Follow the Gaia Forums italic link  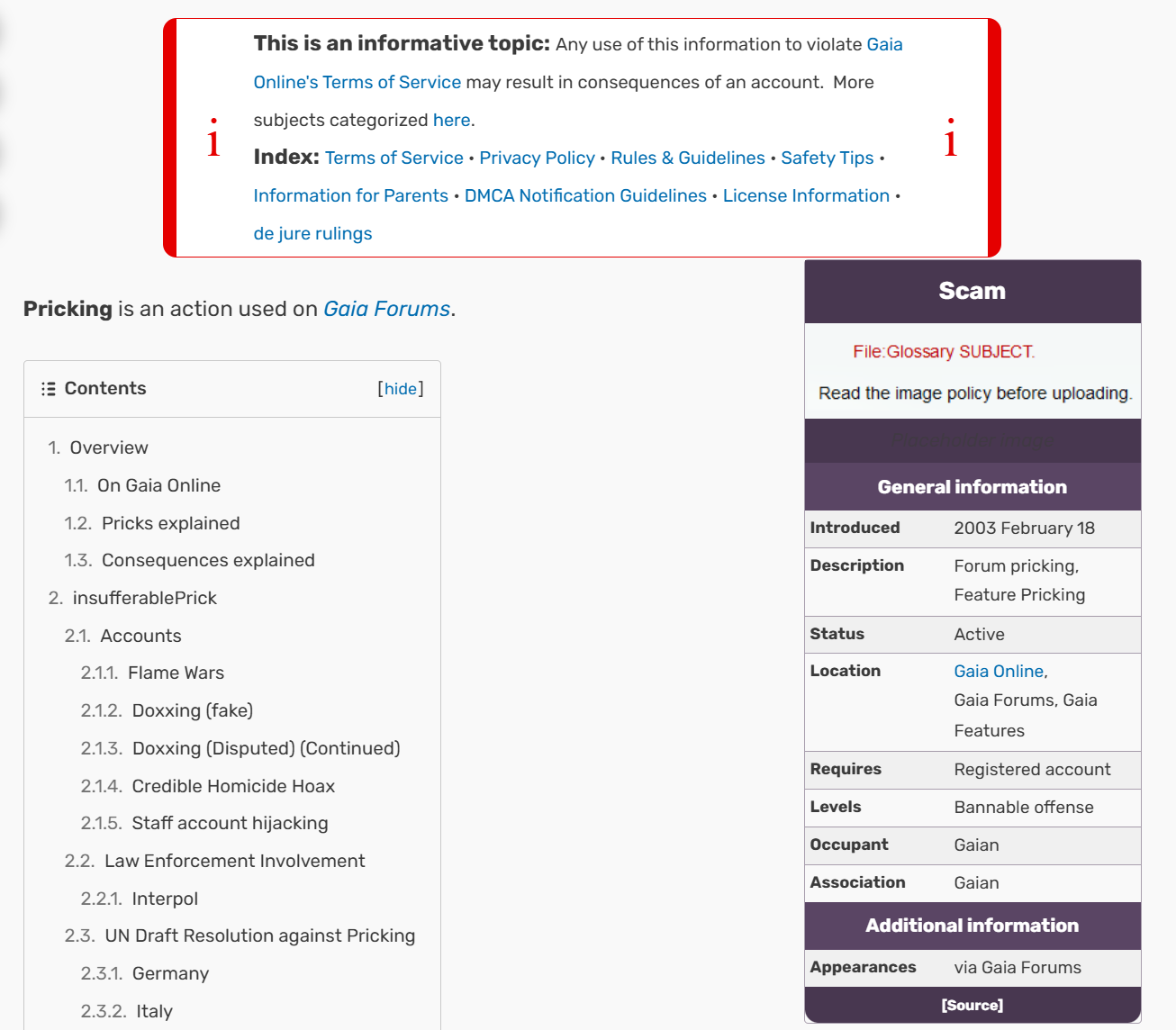coord(387,309)
